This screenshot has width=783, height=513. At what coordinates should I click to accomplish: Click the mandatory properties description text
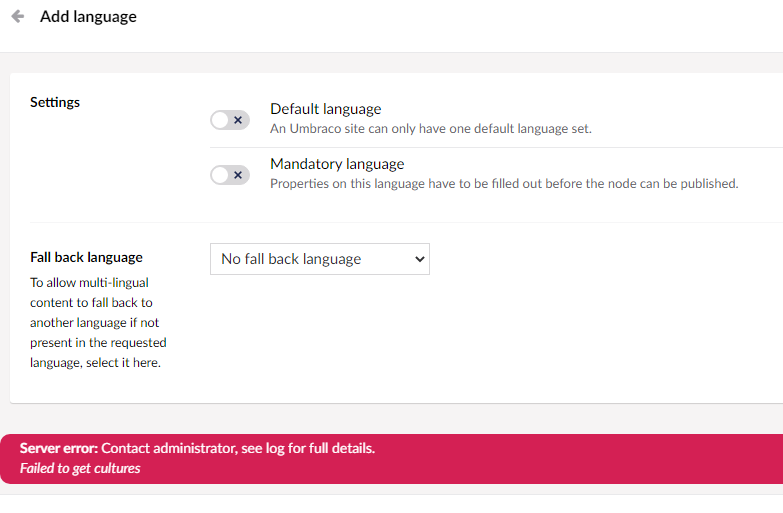point(504,184)
